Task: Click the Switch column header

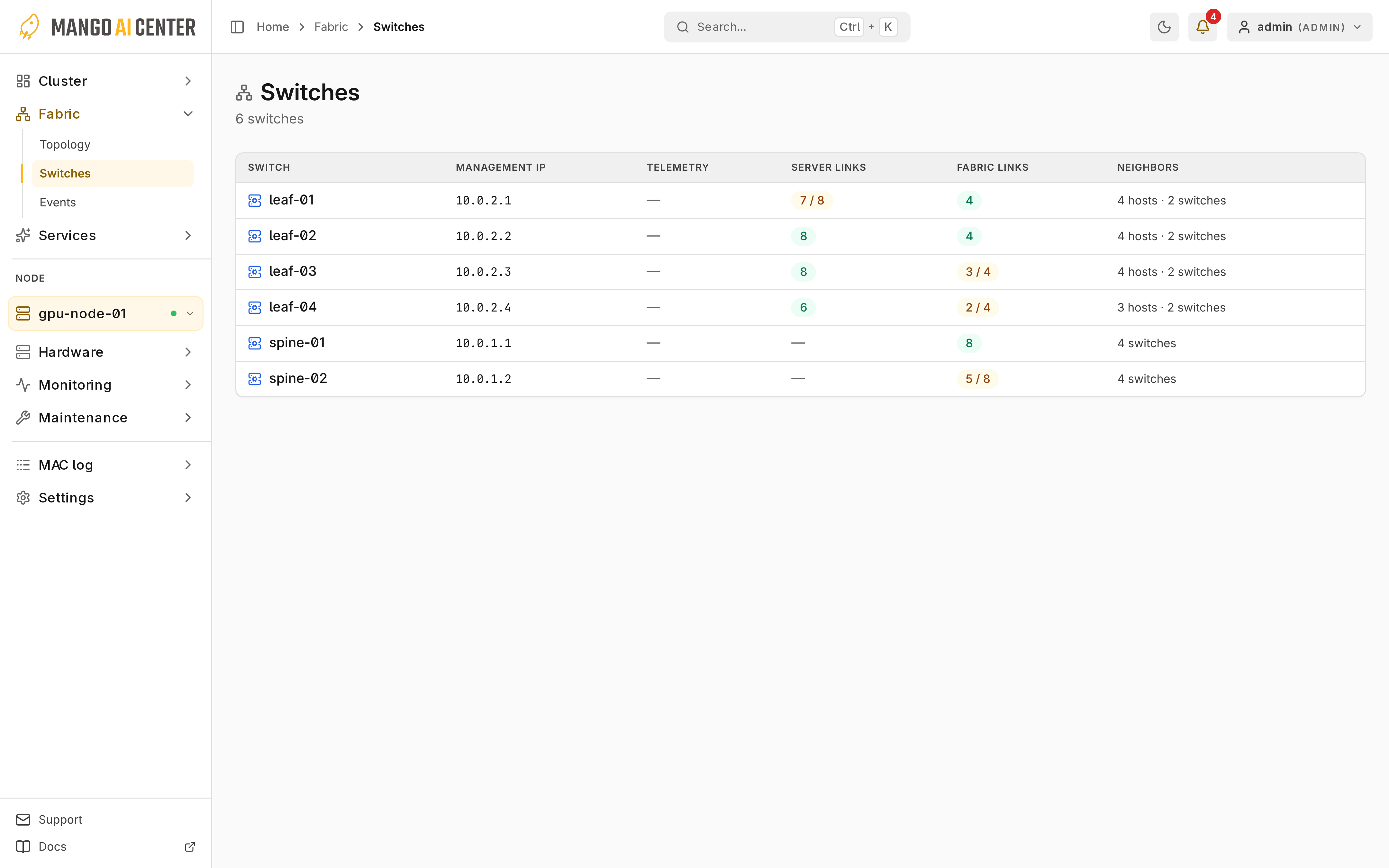Action: [x=268, y=167]
